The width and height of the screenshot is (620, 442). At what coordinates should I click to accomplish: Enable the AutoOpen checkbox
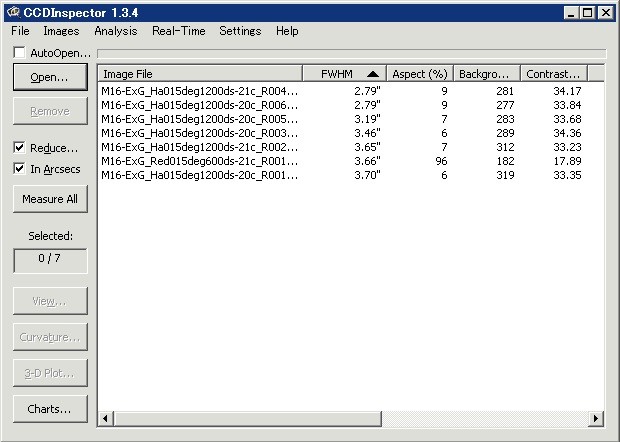[x=19, y=53]
